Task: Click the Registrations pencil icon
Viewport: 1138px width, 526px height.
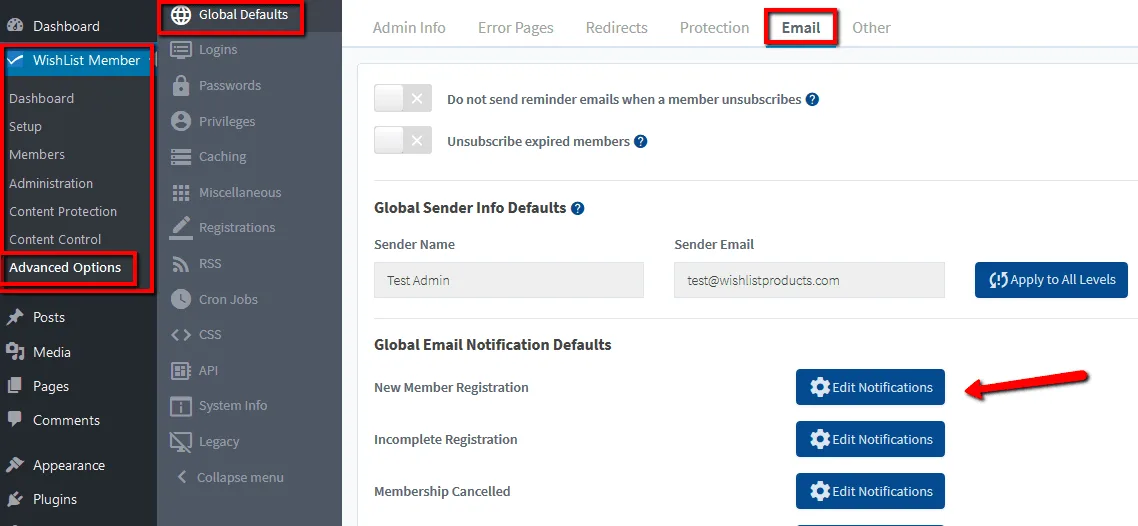Action: [181, 227]
